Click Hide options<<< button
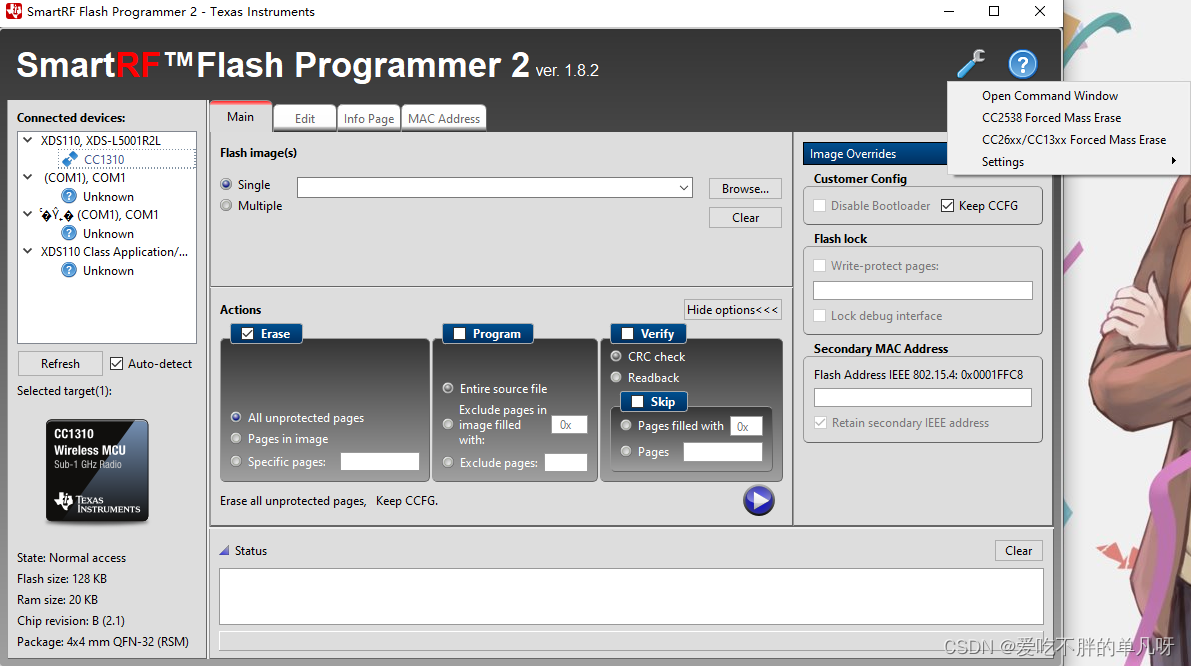This screenshot has height=666, width=1191. click(x=732, y=310)
